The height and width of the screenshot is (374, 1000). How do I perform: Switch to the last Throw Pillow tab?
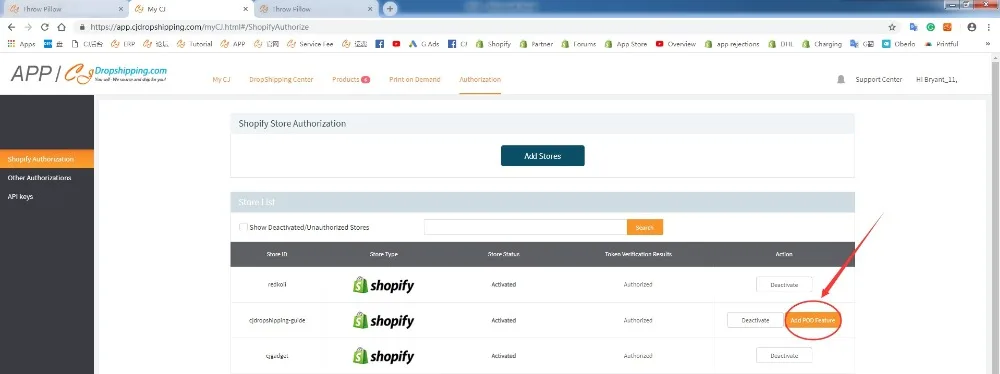(316, 10)
